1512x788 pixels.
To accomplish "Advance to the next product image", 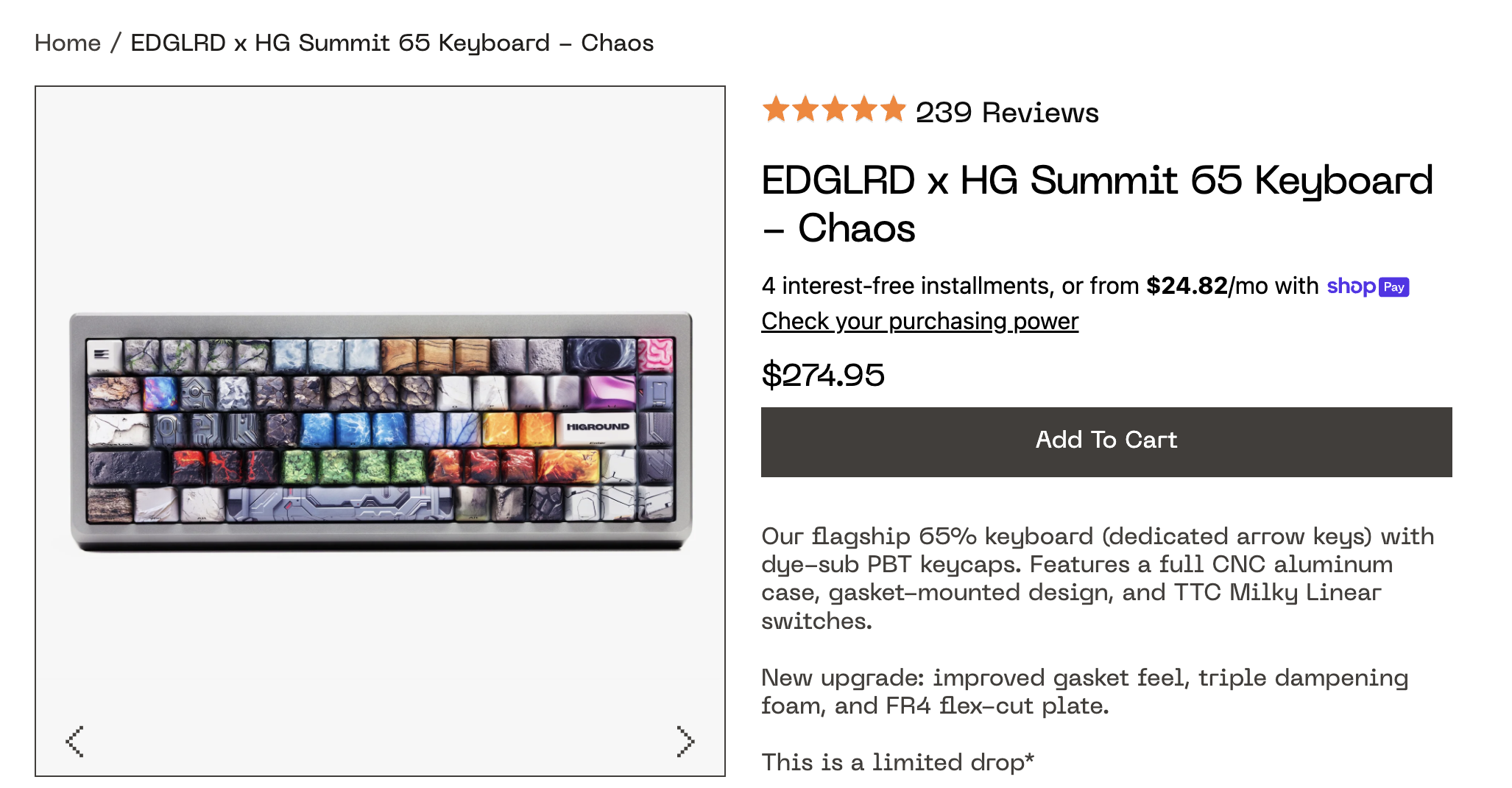I will point(685,741).
